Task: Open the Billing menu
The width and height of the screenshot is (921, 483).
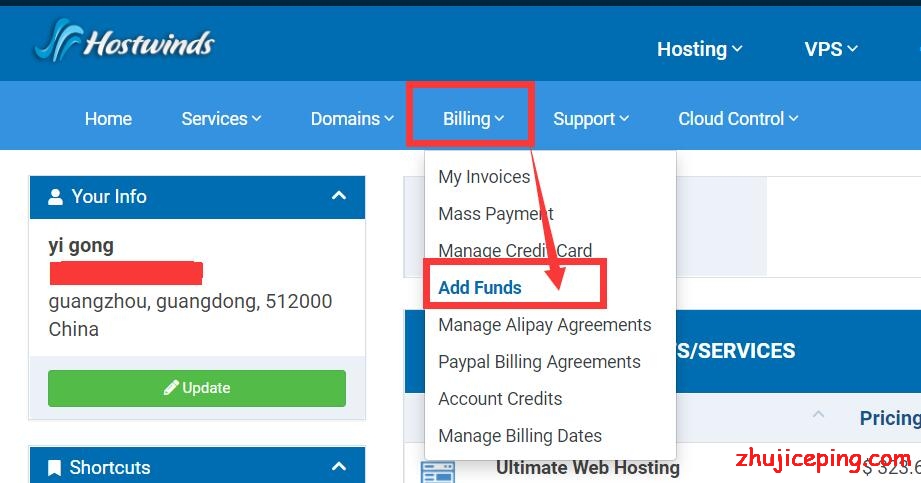Action: pos(473,119)
